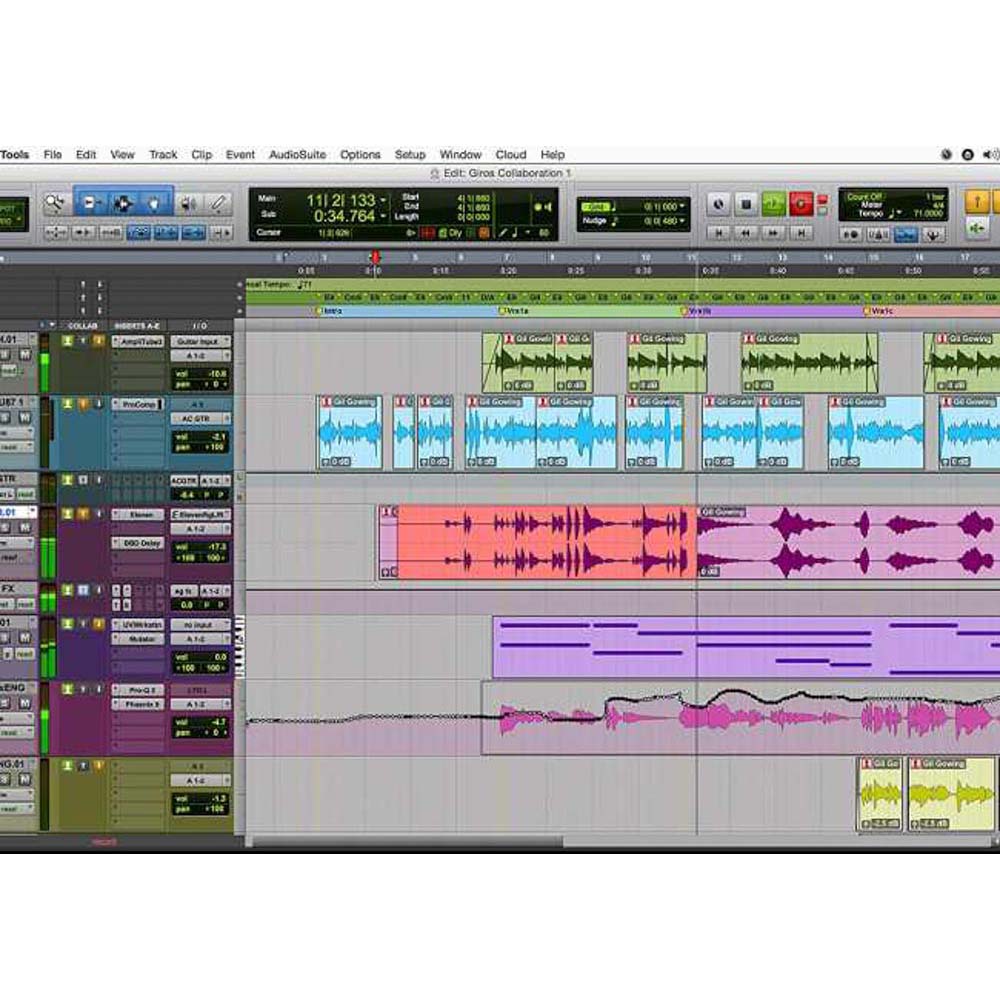Mute the Guitar Input track
The image size is (1000, 1000).
(x=25, y=356)
